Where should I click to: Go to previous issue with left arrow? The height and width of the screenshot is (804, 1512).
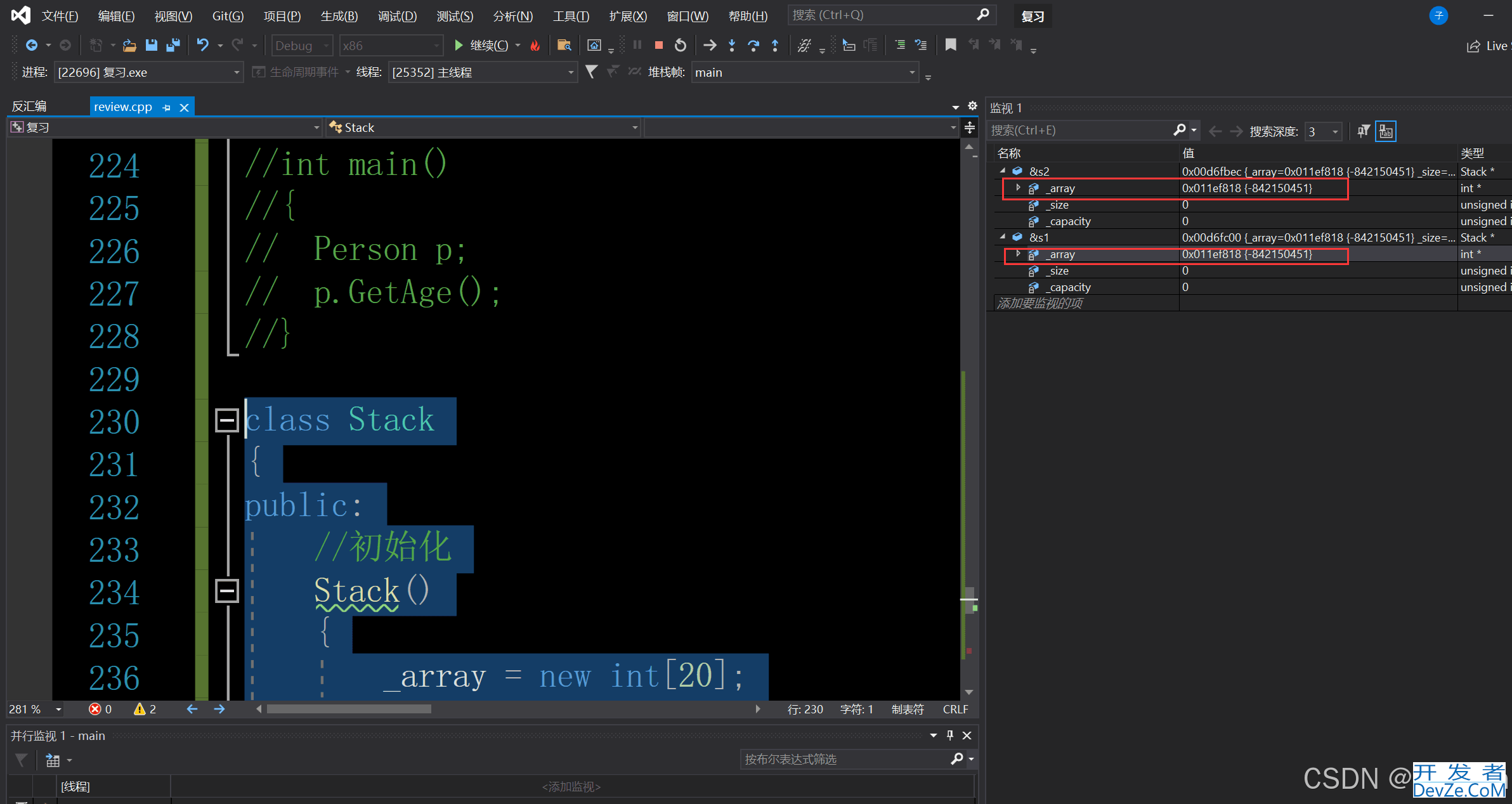pyautogui.click(x=192, y=709)
